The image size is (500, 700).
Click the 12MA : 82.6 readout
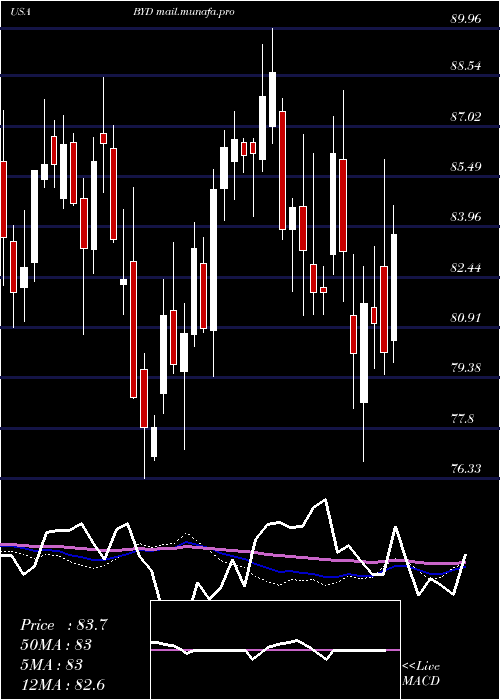click(62, 684)
